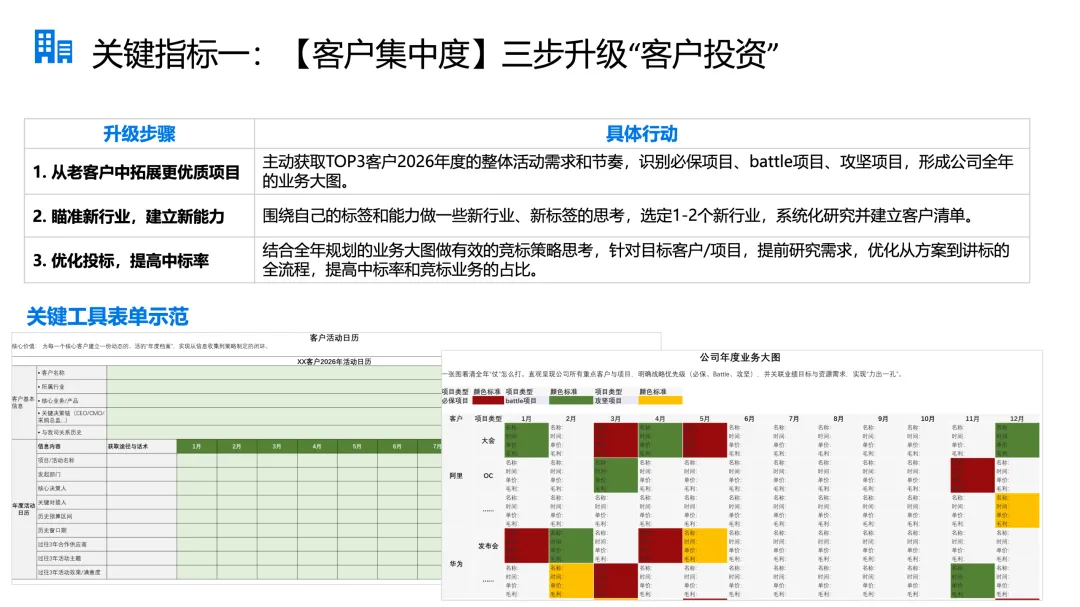Image resolution: width=1080 pixels, height=607 pixels.
Task: Click the '客户基本信息' section label
Action: (23, 402)
